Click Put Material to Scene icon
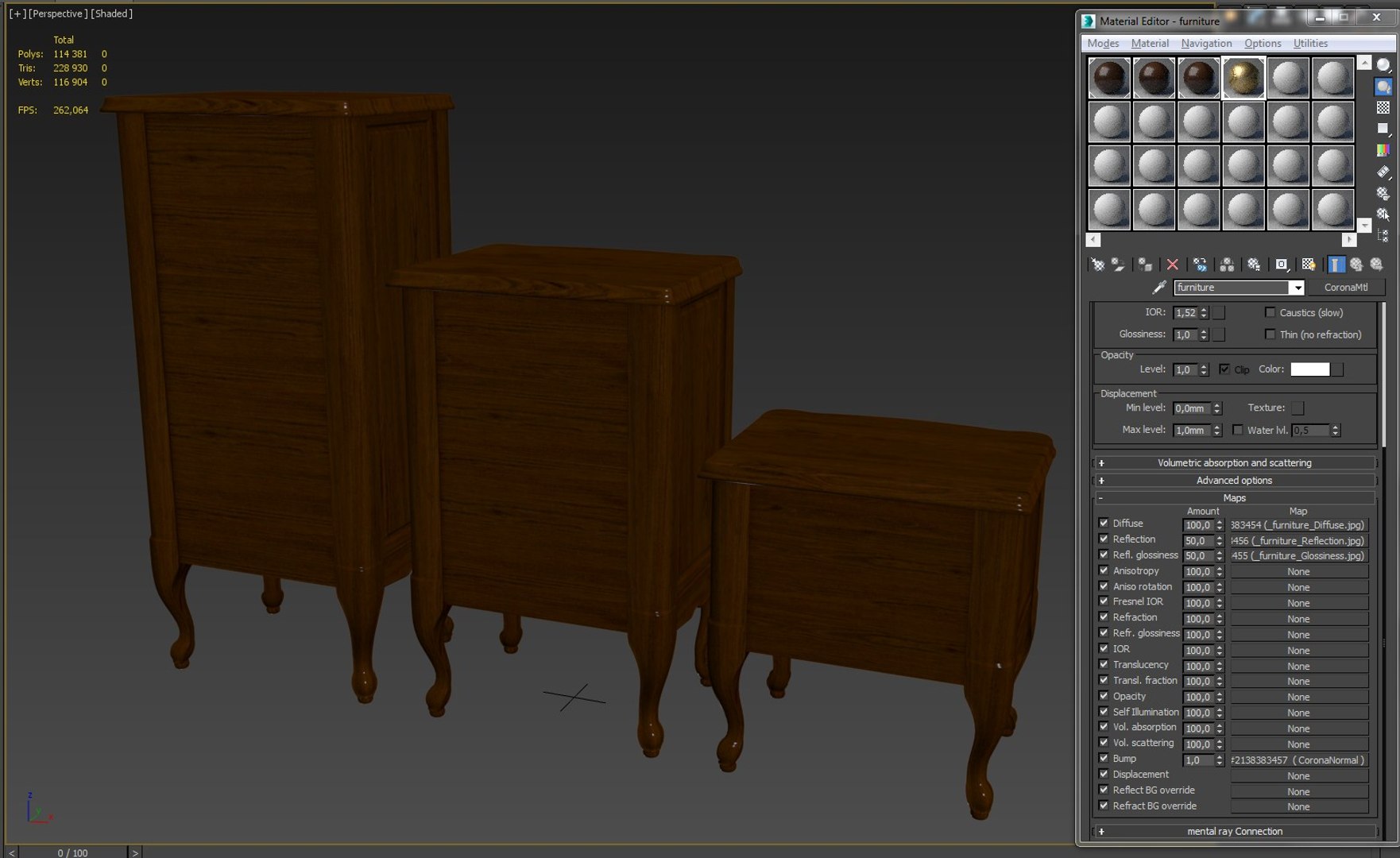The image size is (1400, 858). click(1118, 265)
